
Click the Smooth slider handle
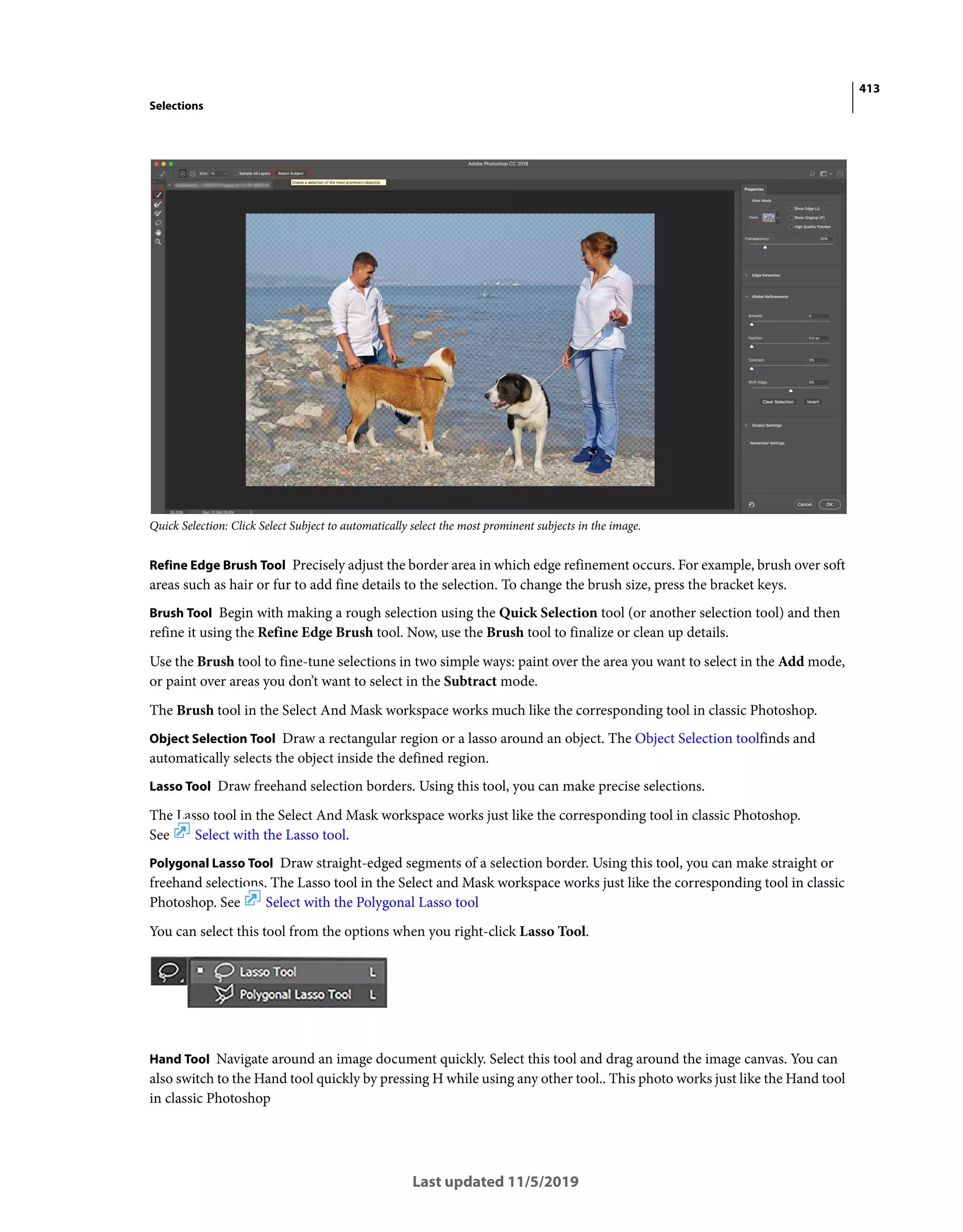(x=752, y=324)
